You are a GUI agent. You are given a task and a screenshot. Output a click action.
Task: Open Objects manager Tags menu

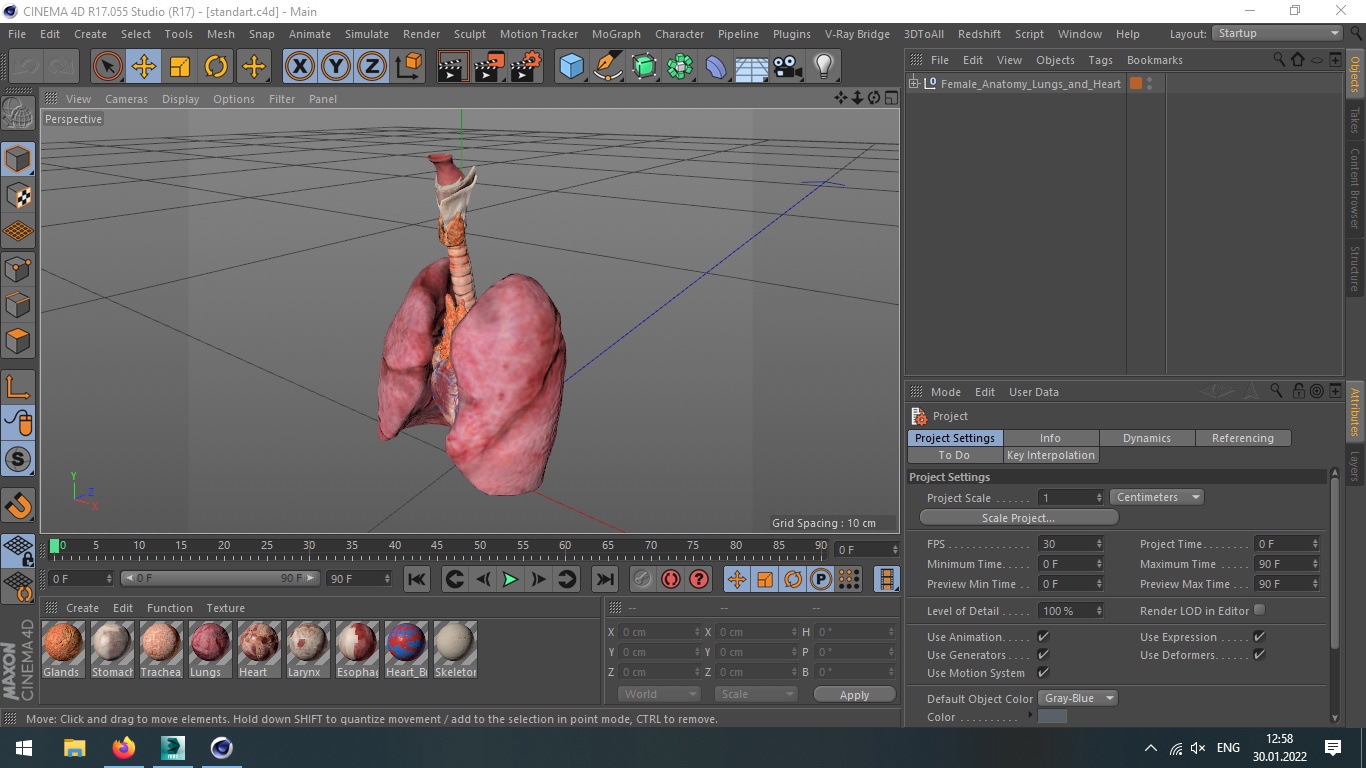[1100, 60]
